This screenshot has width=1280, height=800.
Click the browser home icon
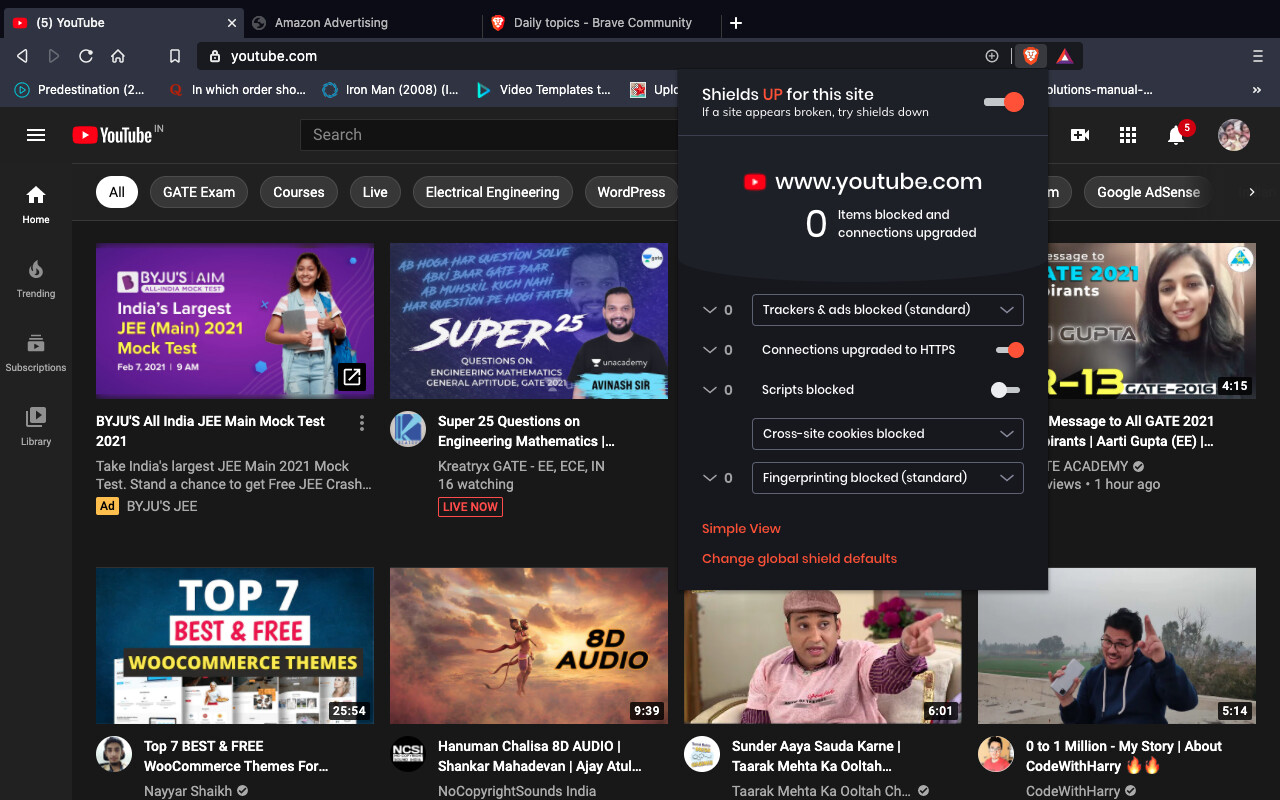118,56
